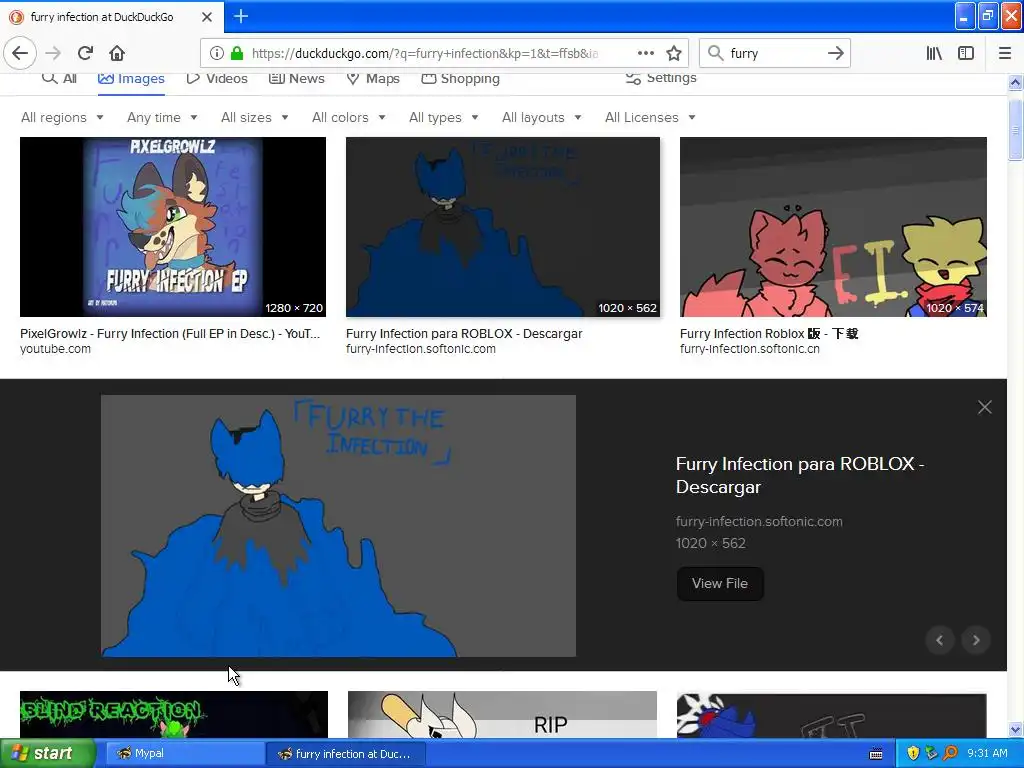1024x768 pixels.
Task: Expand the All regions filter
Action: (62, 118)
